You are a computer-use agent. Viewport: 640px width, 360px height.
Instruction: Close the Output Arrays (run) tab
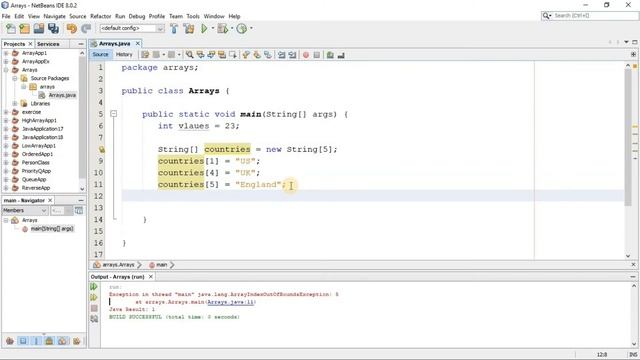click(x=151, y=277)
